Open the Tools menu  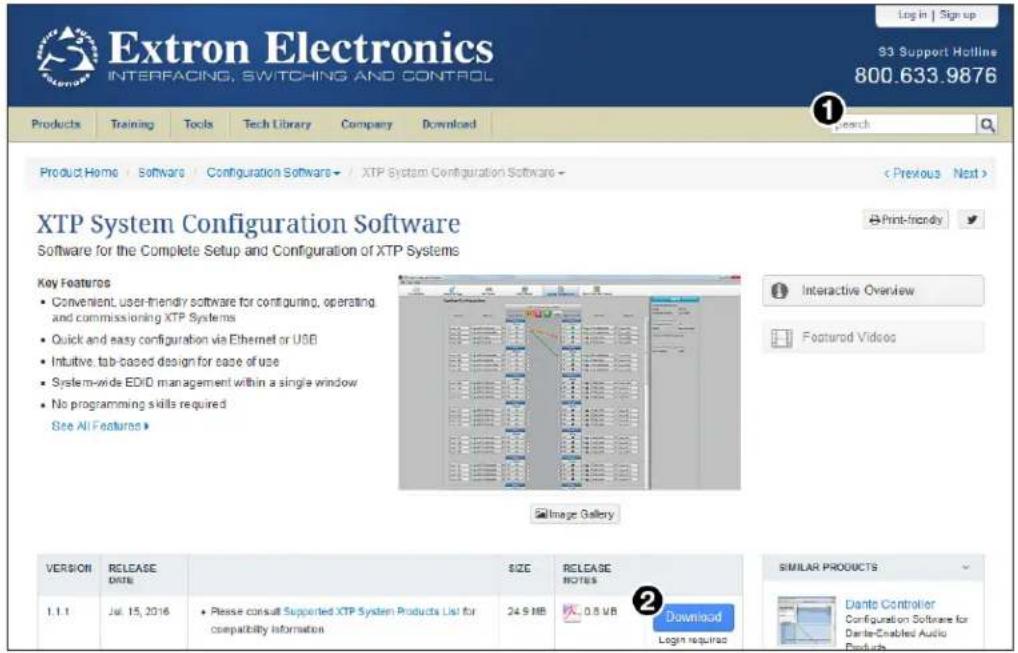[x=198, y=124]
